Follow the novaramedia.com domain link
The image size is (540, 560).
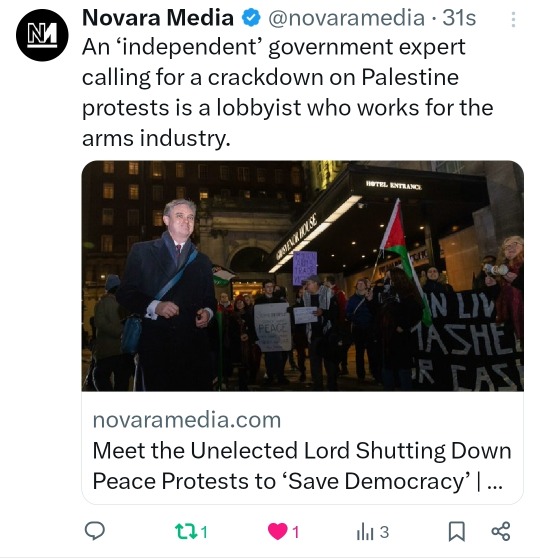pos(187,420)
